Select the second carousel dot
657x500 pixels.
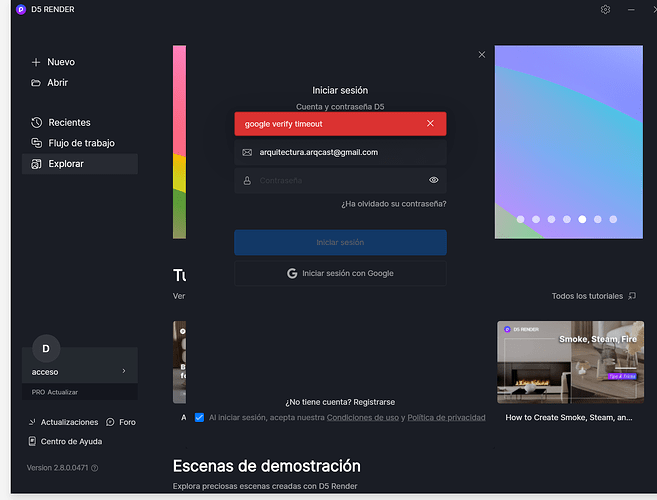pyautogui.click(x=536, y=219)
